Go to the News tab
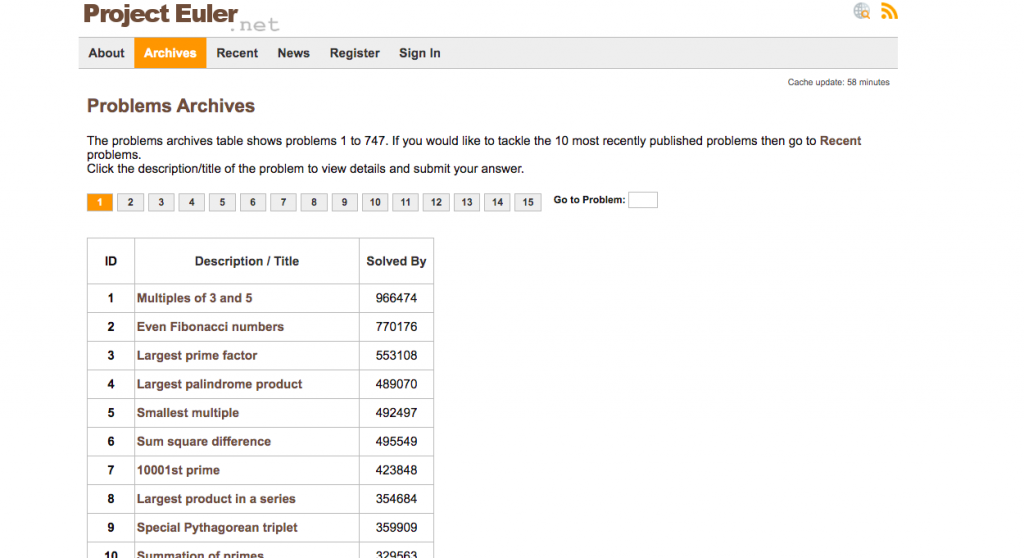Viewport: 1024px width, 558px height. [293, 53]
